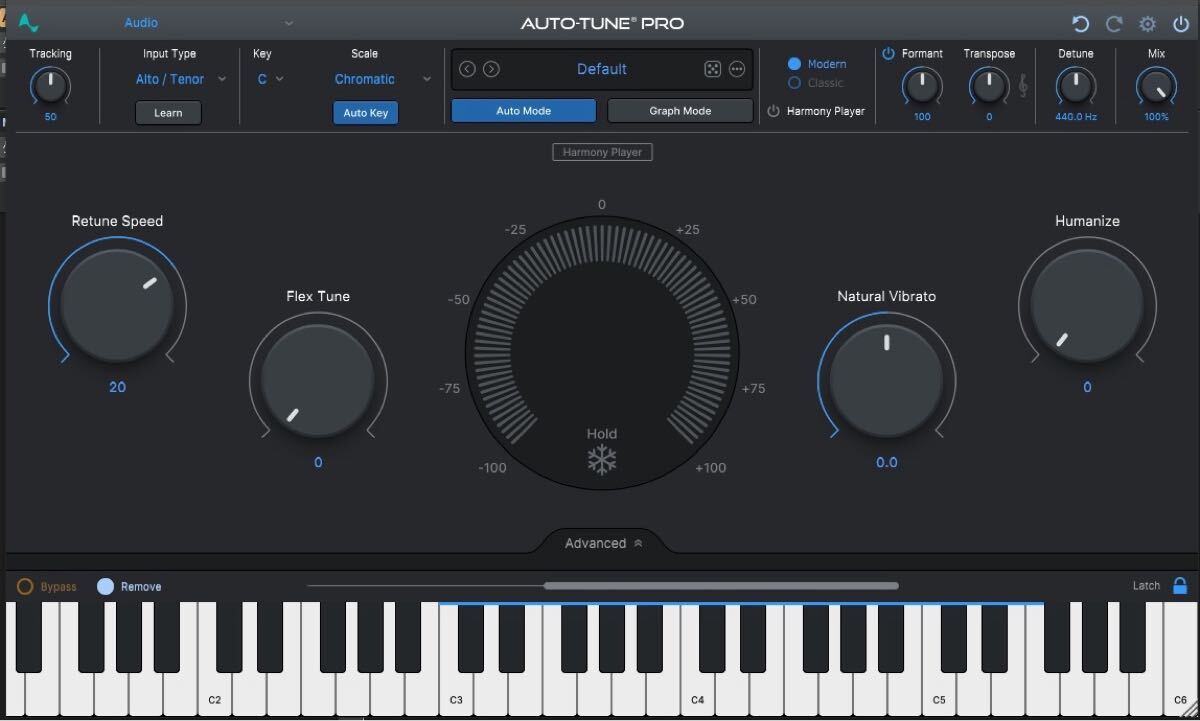Click the Mix value 100%
This screenshot has height=721, width=1200.
pos(1156,117)
